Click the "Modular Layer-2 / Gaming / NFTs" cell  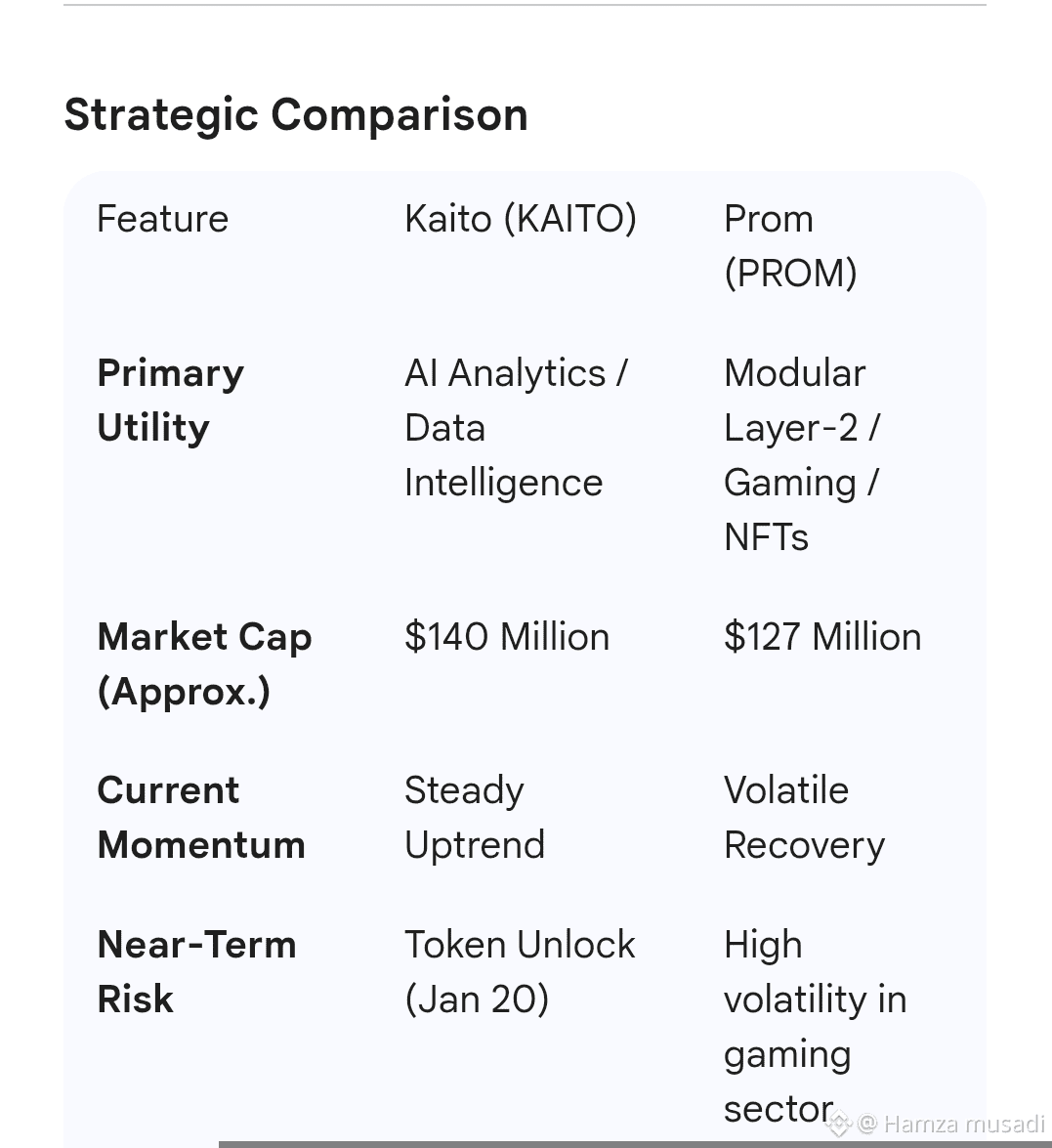pos(801,454)
